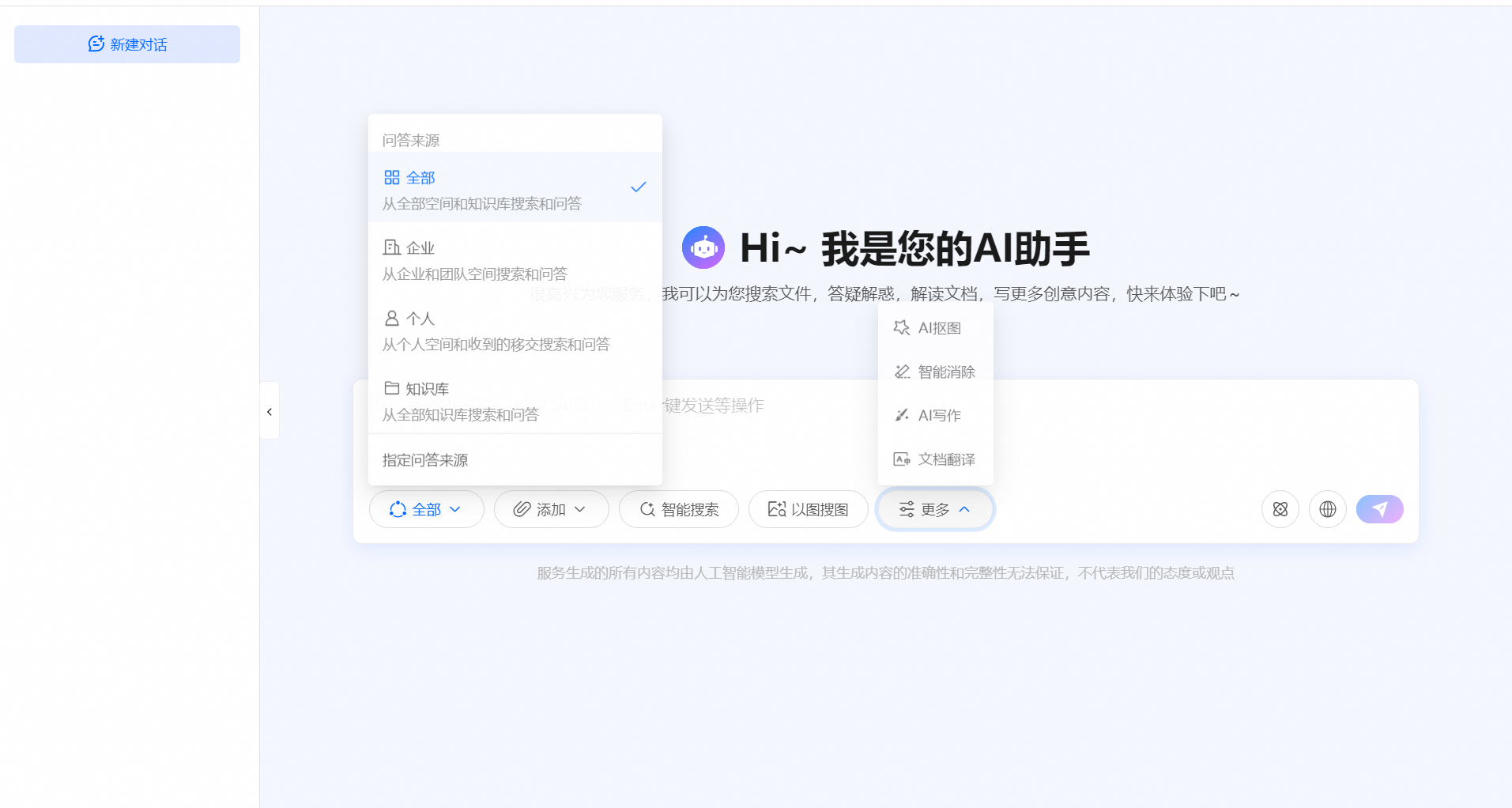
Task: Click the folder icon beside 知识库
Action: [391, 388]
